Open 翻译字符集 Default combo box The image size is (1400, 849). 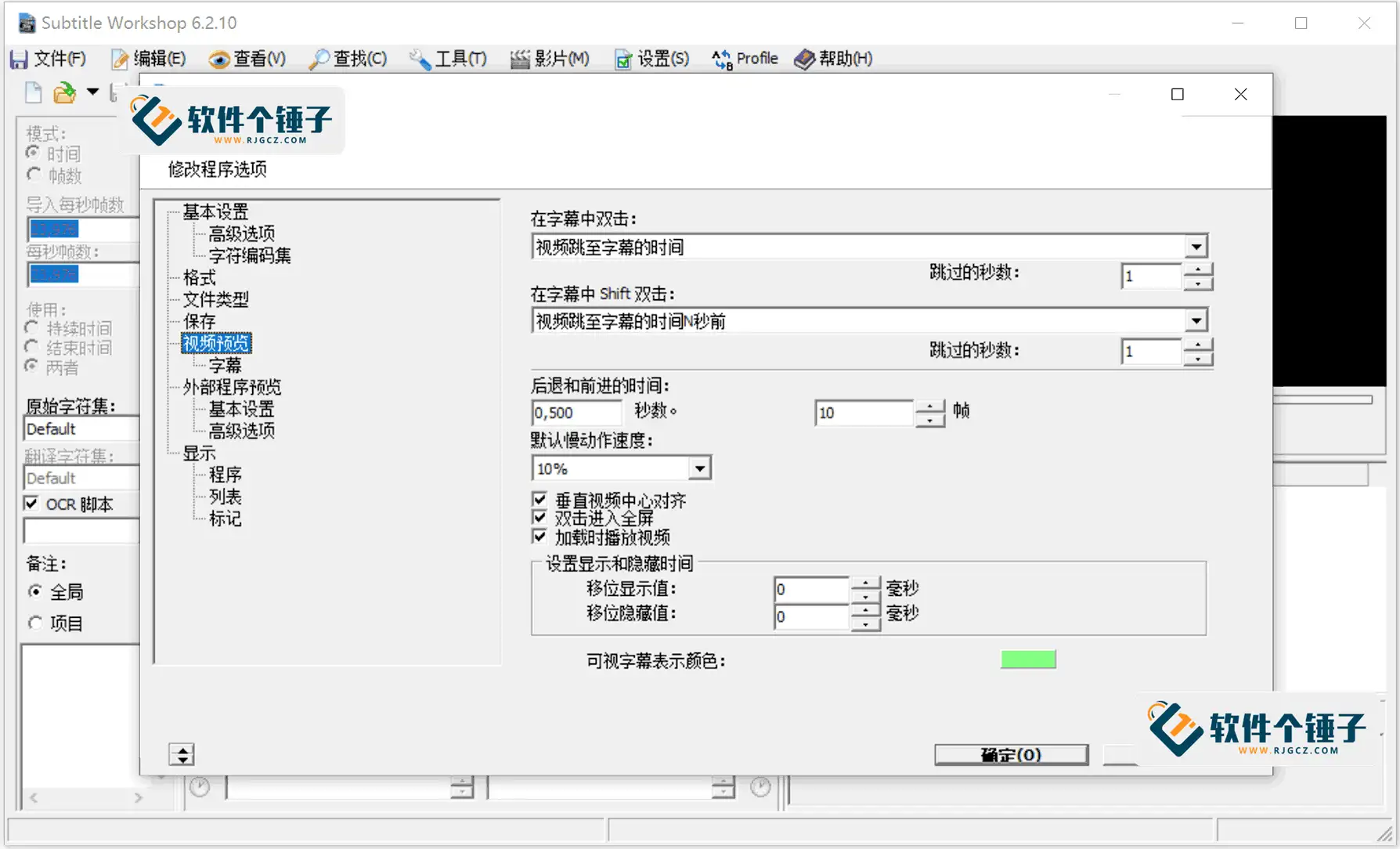[x=81, y=478]
